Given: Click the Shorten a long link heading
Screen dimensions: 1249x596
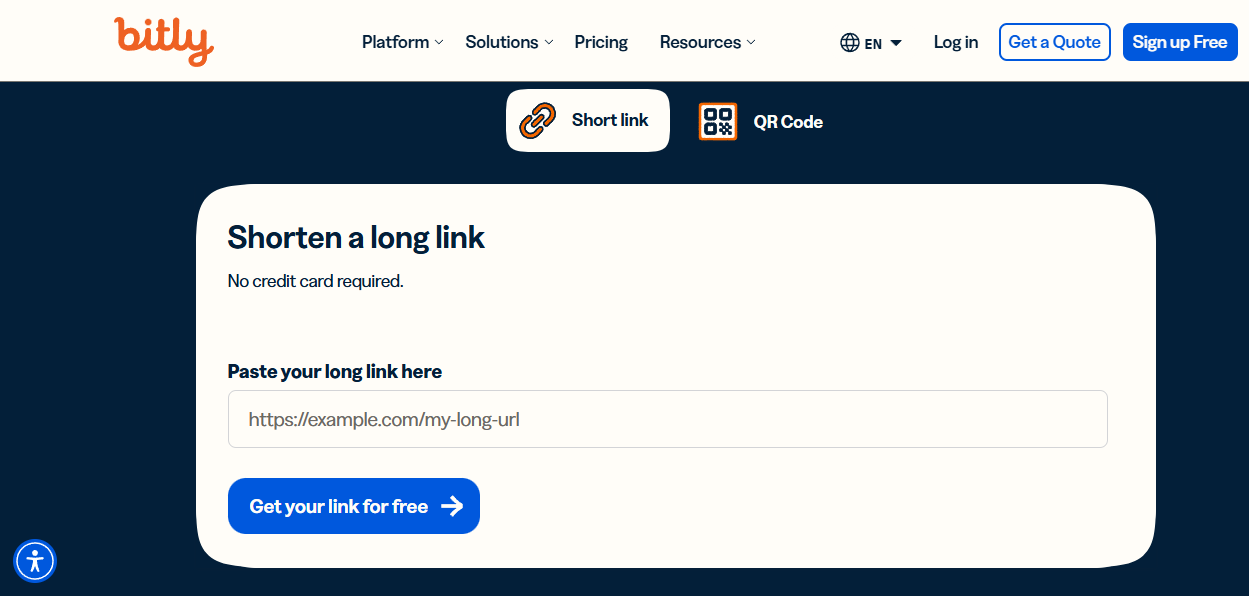Looking at the screenshot, I should coord(356,237).
